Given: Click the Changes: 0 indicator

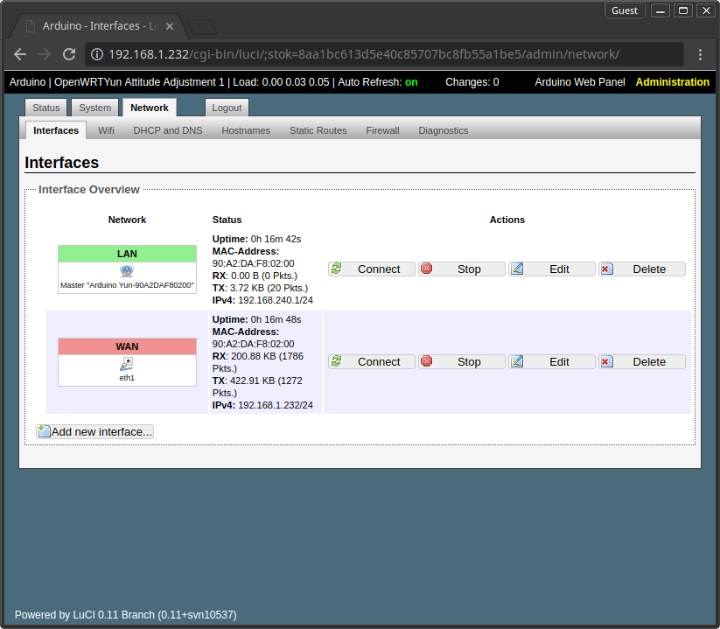Looking at the screenshot, I should pos(472,82).
